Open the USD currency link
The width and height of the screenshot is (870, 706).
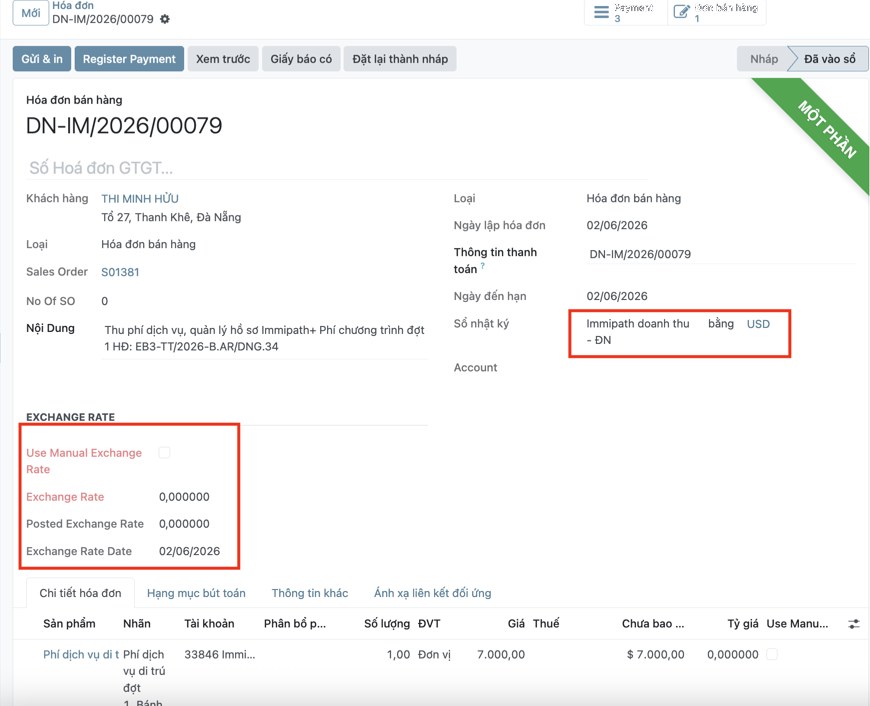tap(758, 324)
